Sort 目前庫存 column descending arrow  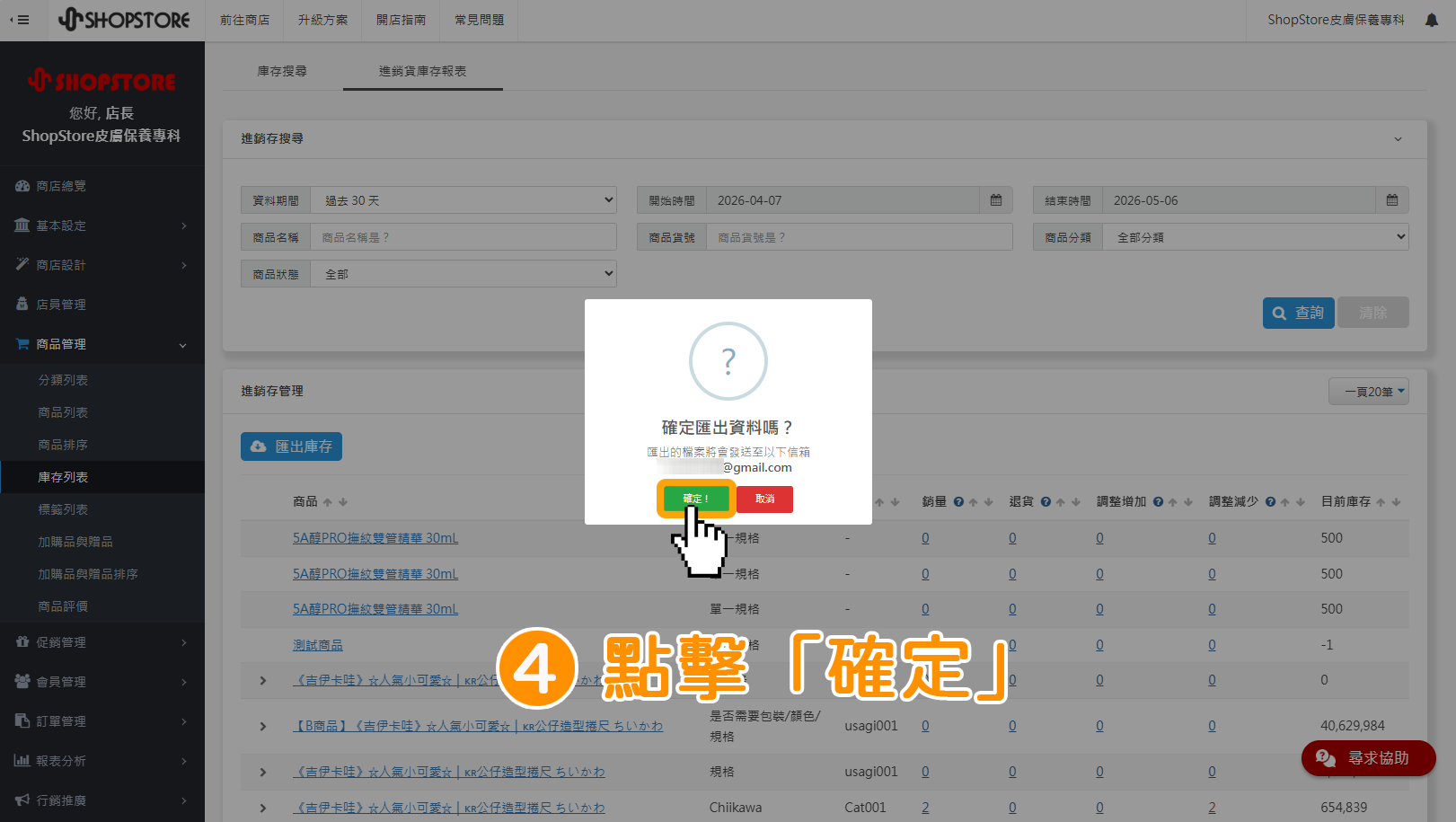coord(1396,502)
